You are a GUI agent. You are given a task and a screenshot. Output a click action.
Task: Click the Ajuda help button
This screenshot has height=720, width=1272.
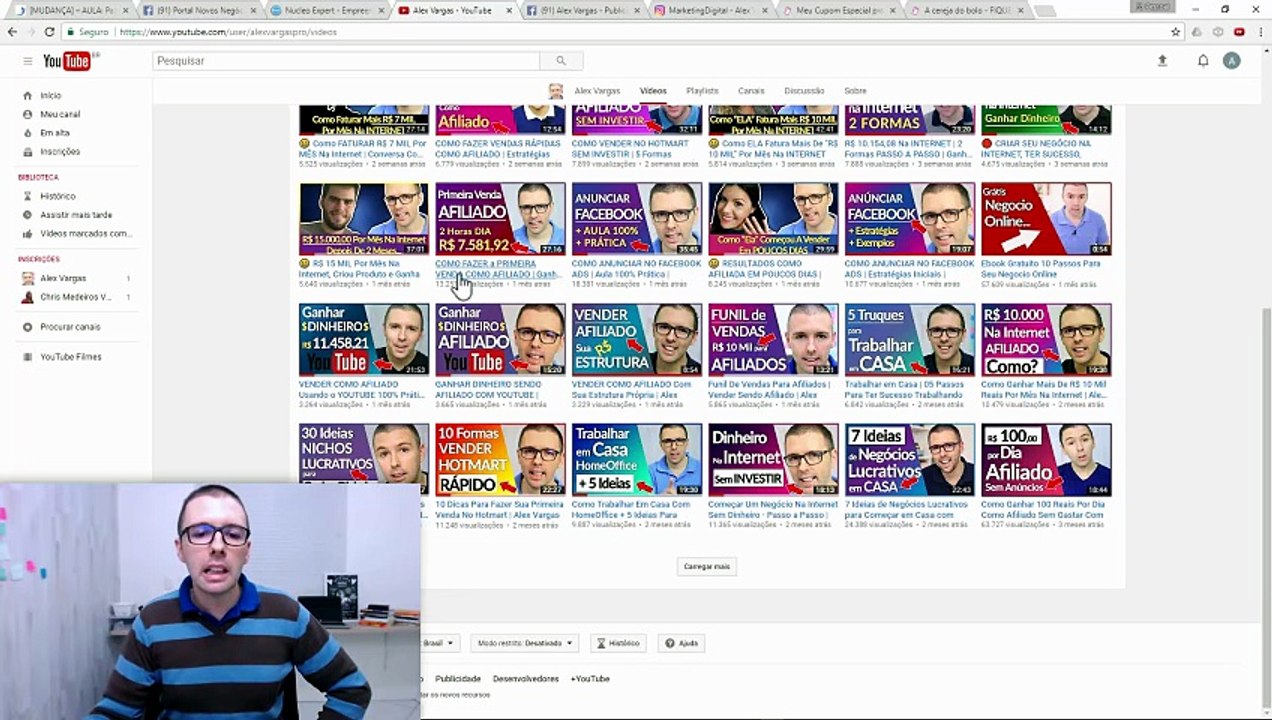tap(681, 643)
